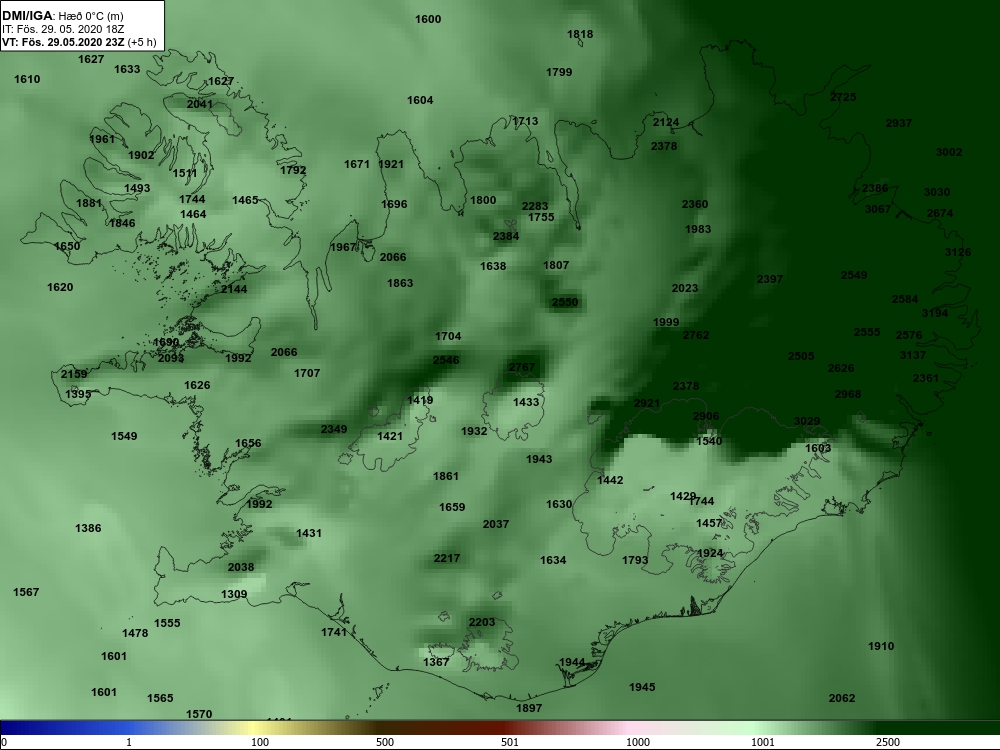Click the map value '1910'

(881, 646)
